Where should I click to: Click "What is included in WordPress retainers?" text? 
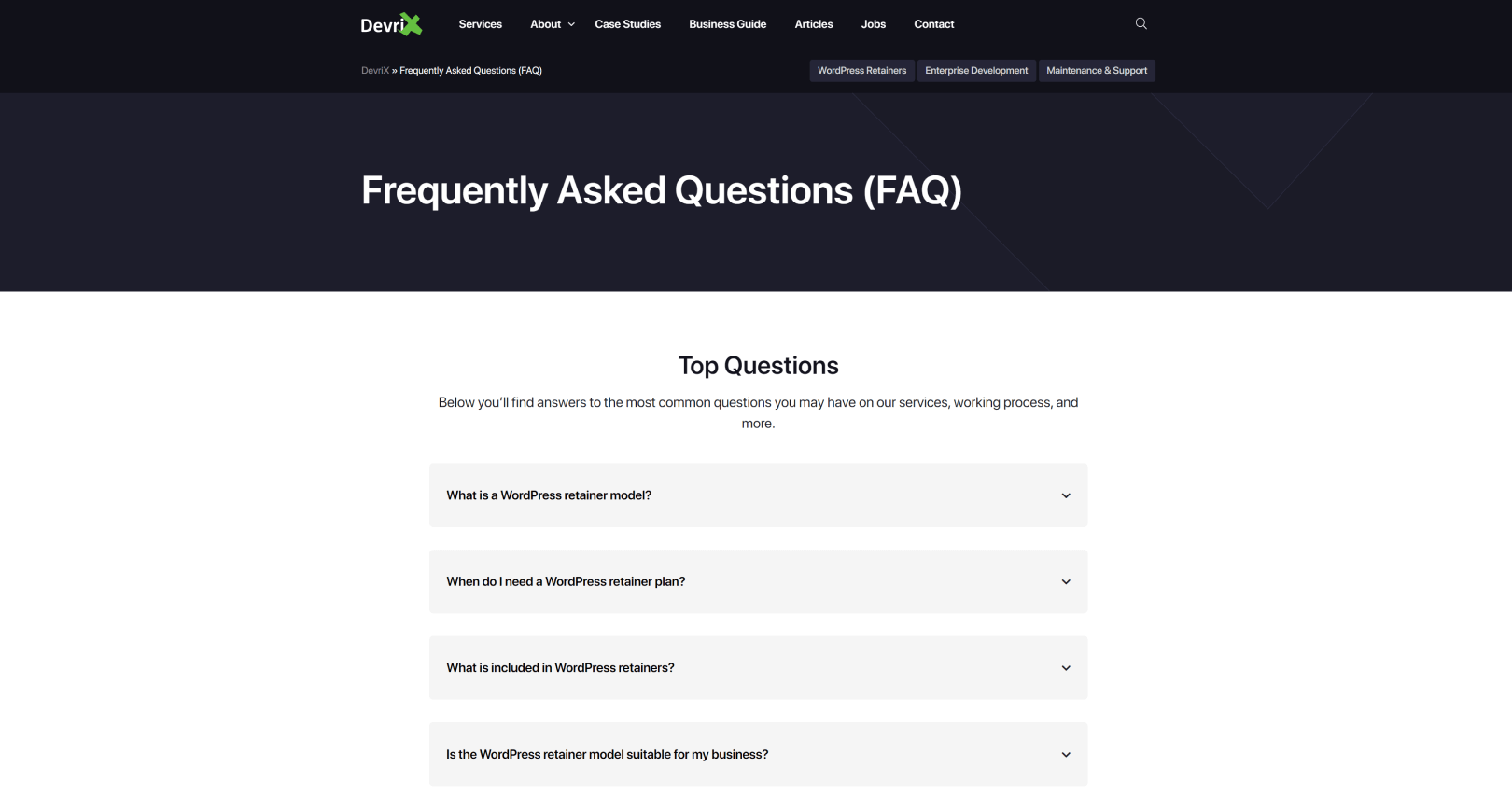pyautogui.click(x=560, y=668)
